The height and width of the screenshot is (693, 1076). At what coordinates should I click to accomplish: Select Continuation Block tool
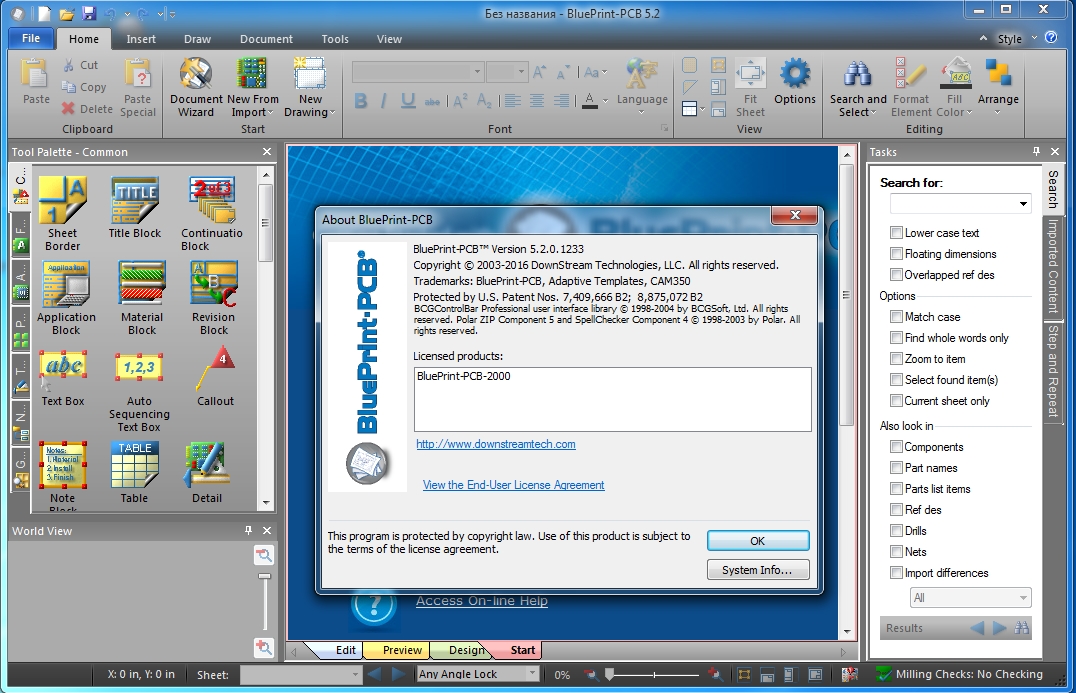211,213
